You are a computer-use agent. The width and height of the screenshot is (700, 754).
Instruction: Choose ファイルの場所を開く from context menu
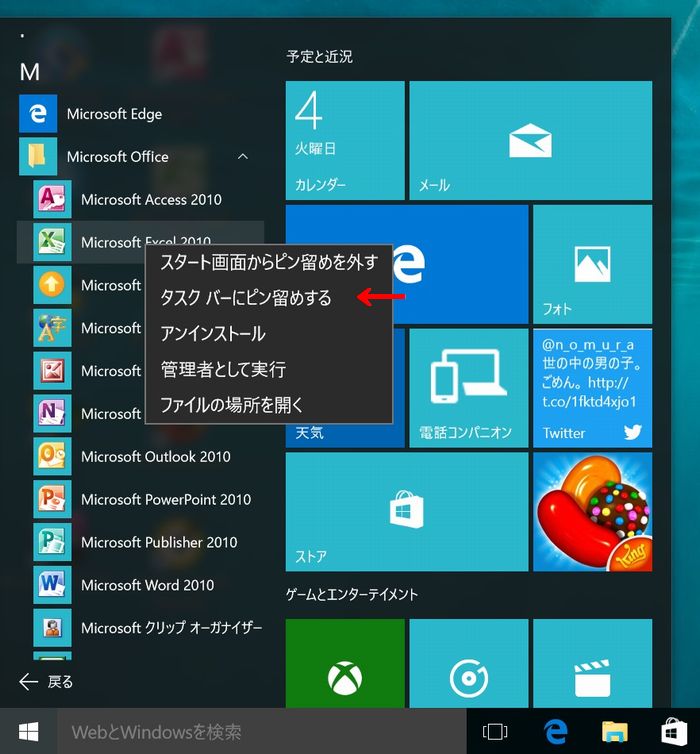pyautogui.click(x=269, y=404)
